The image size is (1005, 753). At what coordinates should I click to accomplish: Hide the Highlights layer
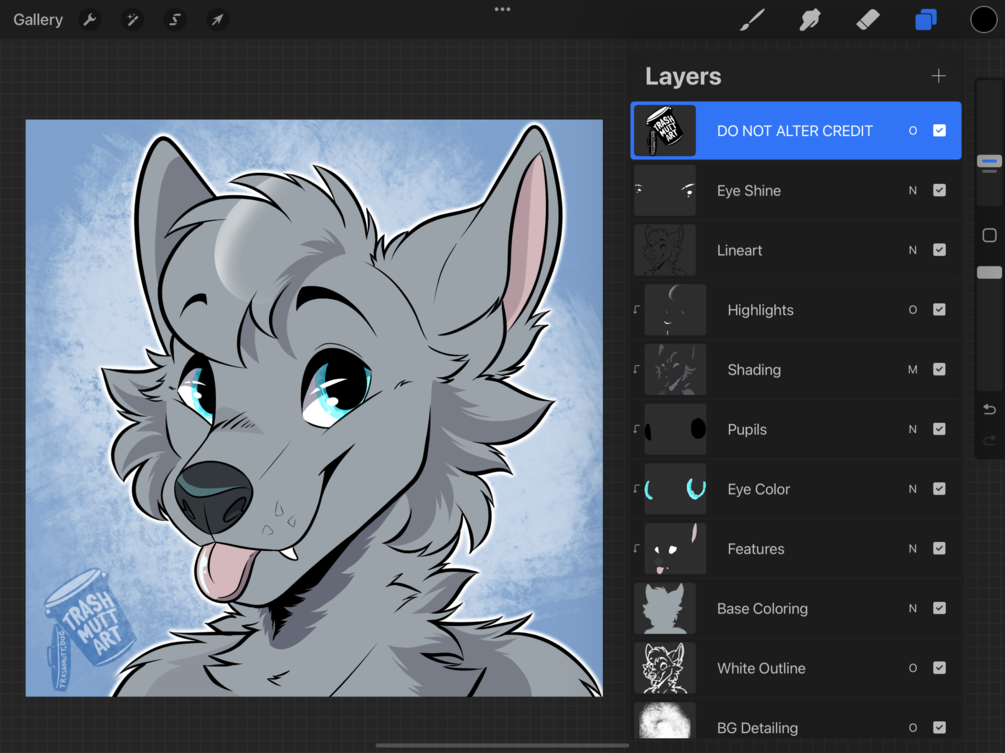(939, 310)
